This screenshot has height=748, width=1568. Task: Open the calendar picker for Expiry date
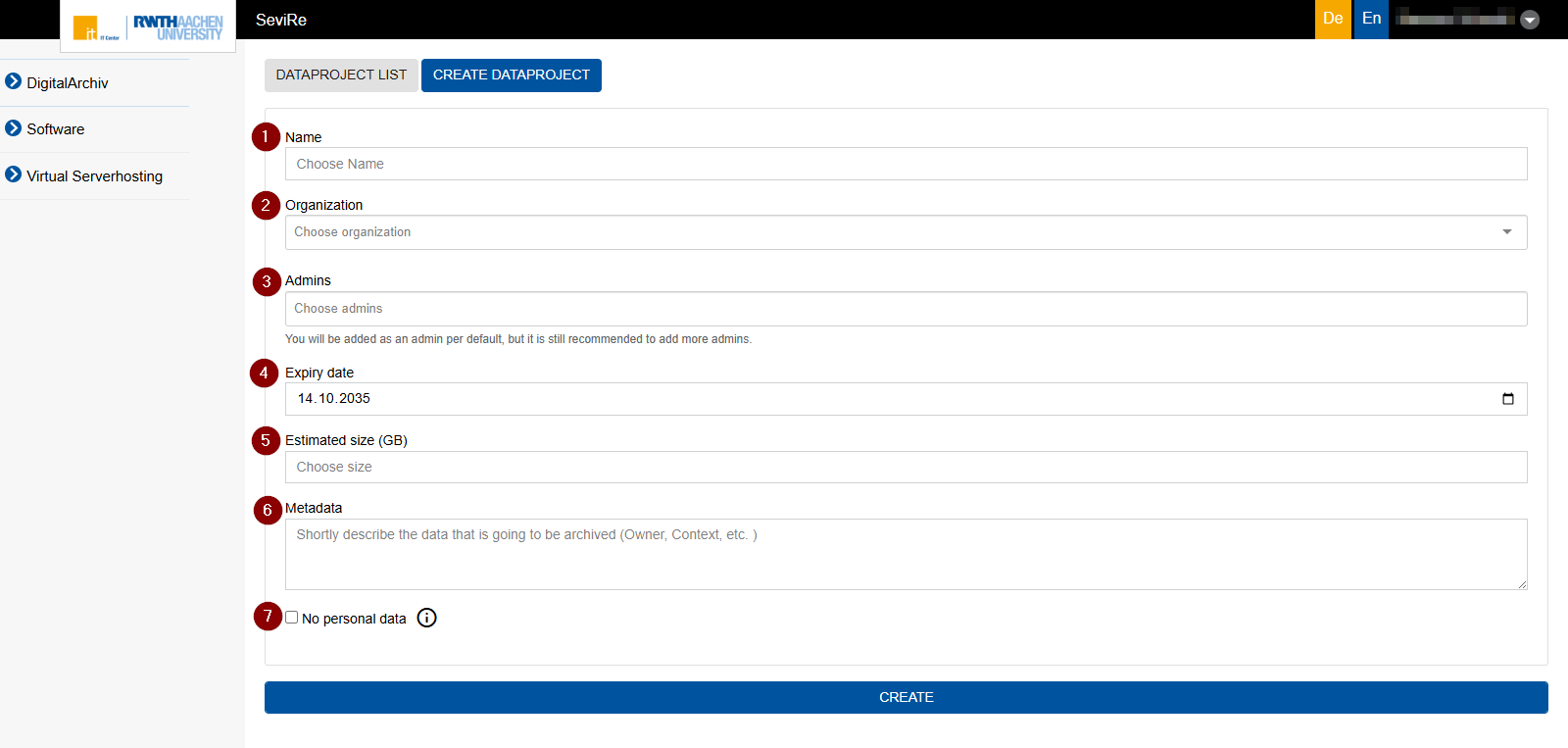[1507, 399]
